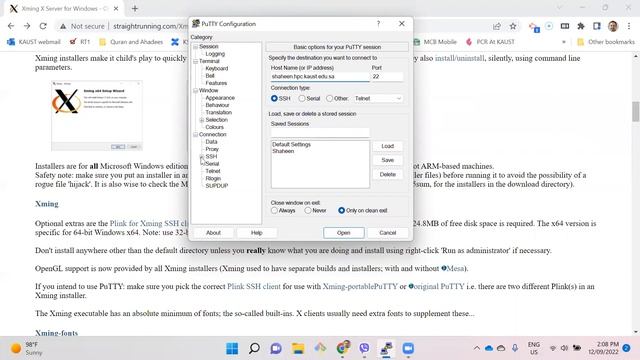The width and height of the screenshot is (640, 360).
Task: Select the SSH connection type radio
Action: point(274,98)
